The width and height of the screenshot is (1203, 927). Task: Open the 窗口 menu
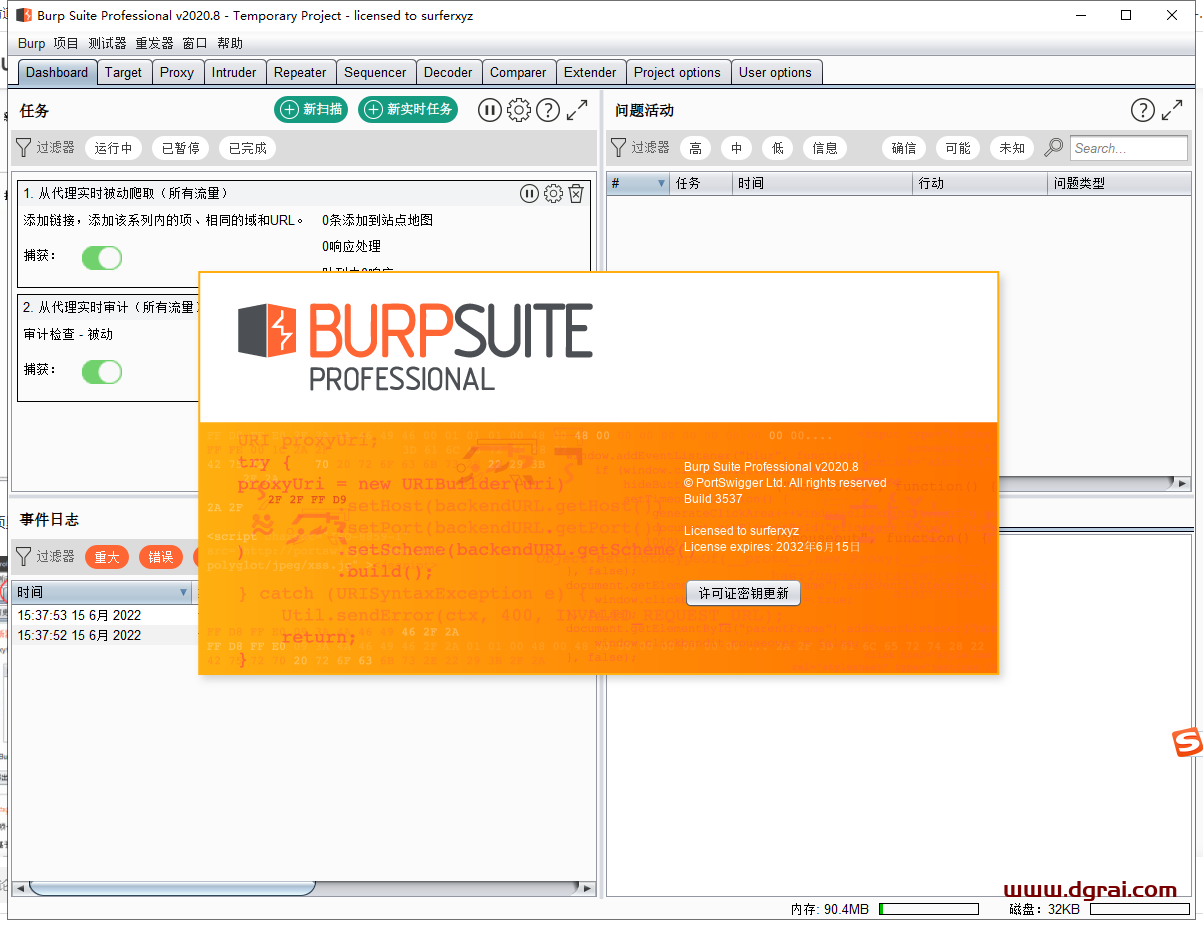(195, 43)
